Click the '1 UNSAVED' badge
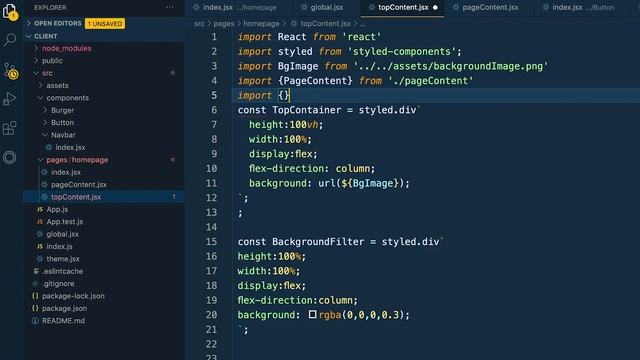 tap(105, 24)
